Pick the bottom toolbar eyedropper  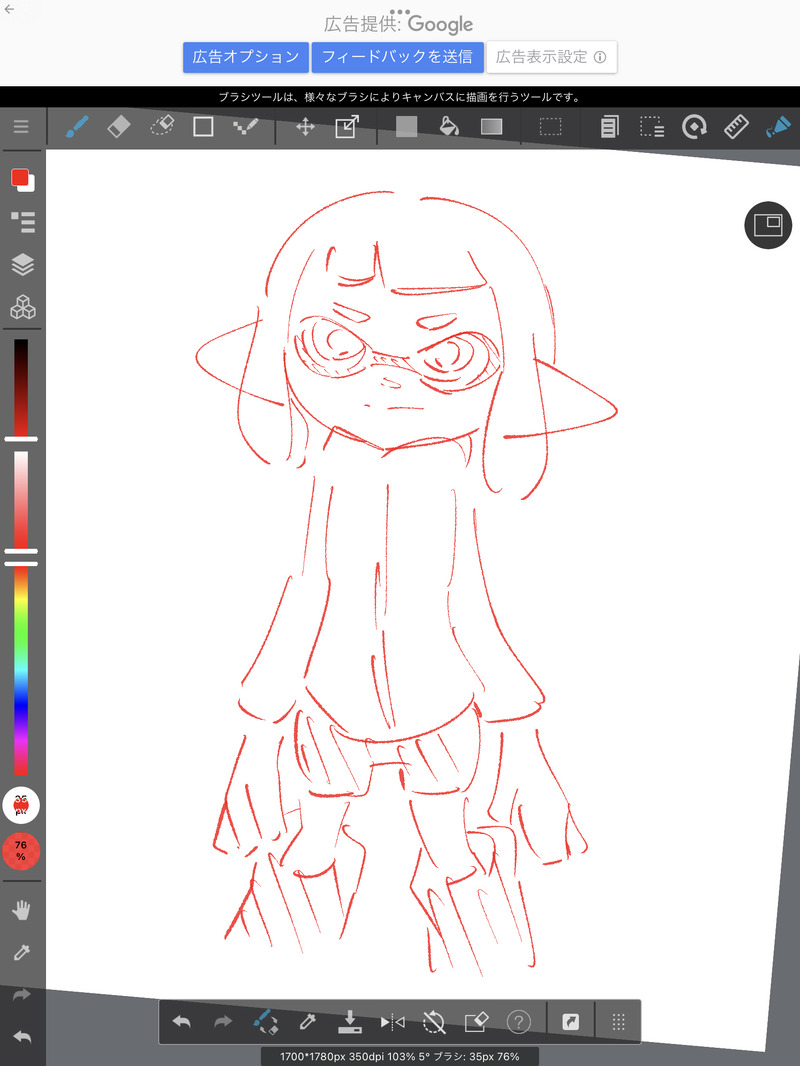307,1021
